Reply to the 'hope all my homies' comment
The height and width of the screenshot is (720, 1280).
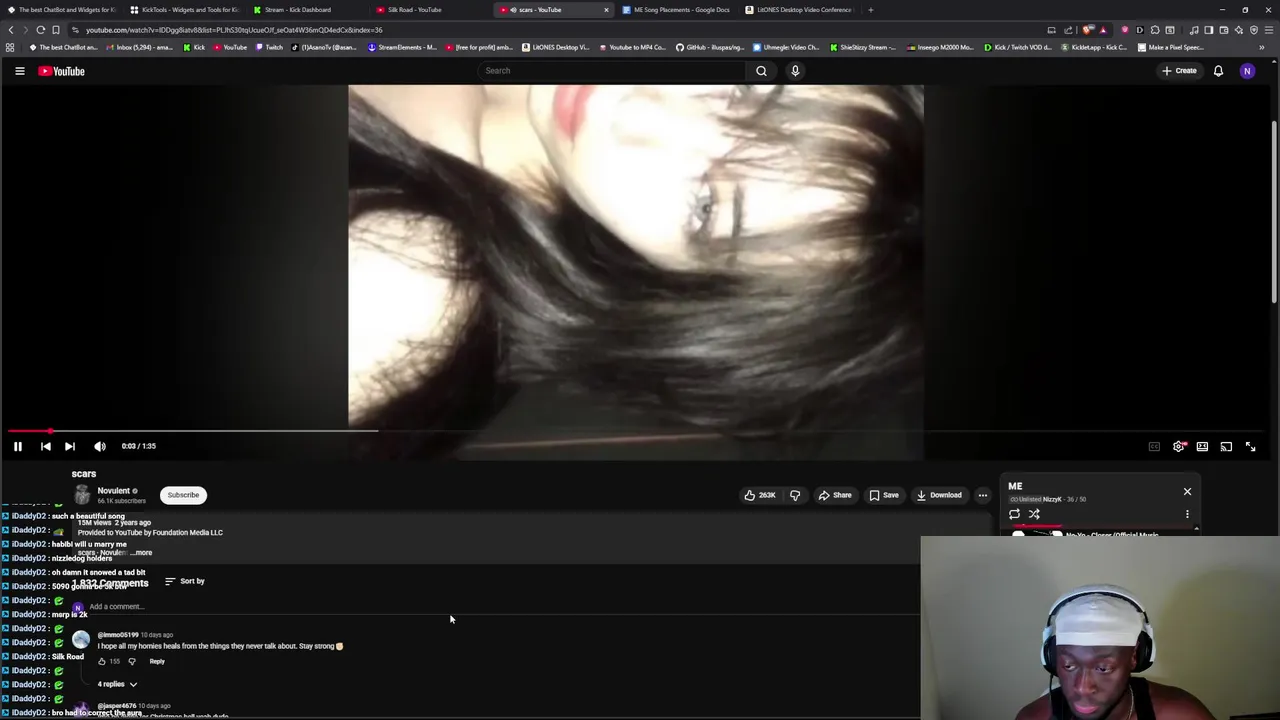(x=157, y=661)
